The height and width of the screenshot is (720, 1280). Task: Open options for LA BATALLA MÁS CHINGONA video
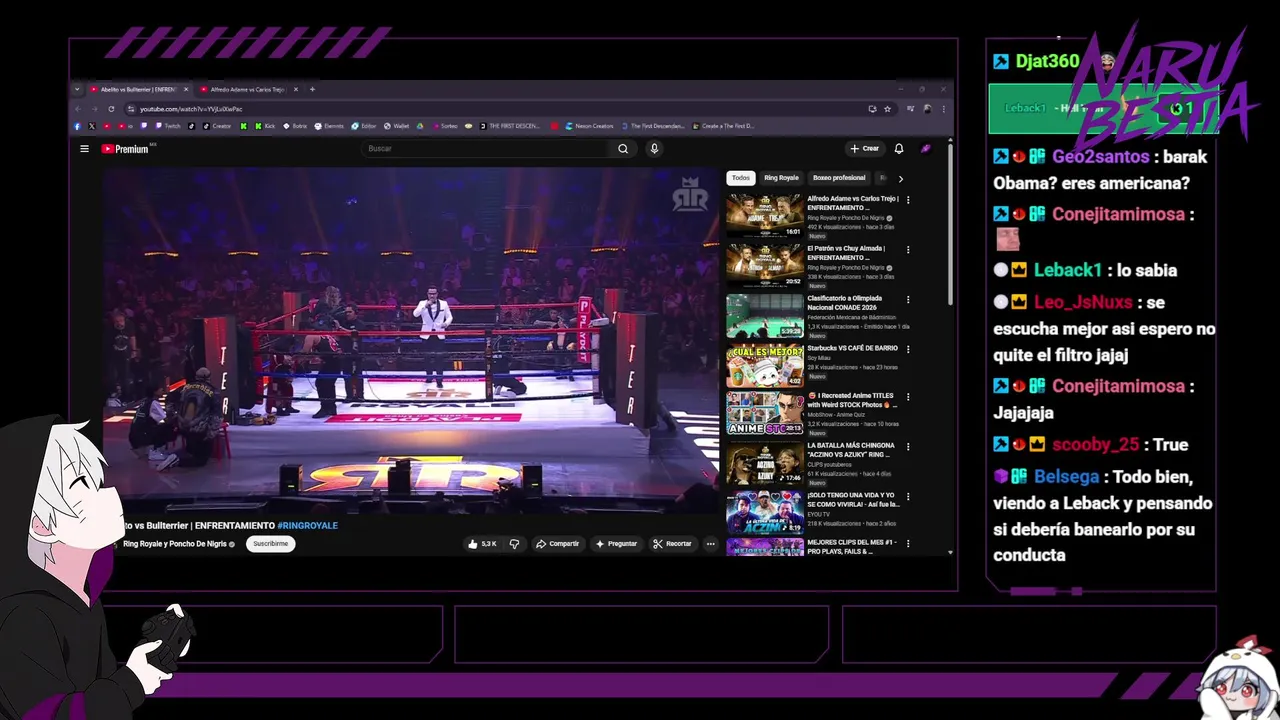(x=908, y=447)
